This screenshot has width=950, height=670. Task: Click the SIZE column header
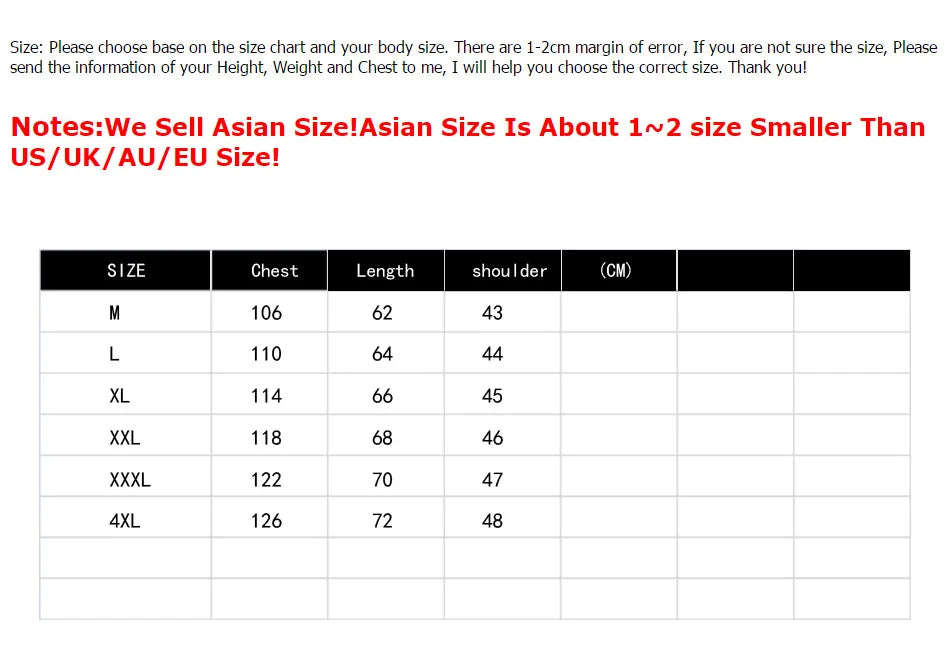[x=126, y=270]
